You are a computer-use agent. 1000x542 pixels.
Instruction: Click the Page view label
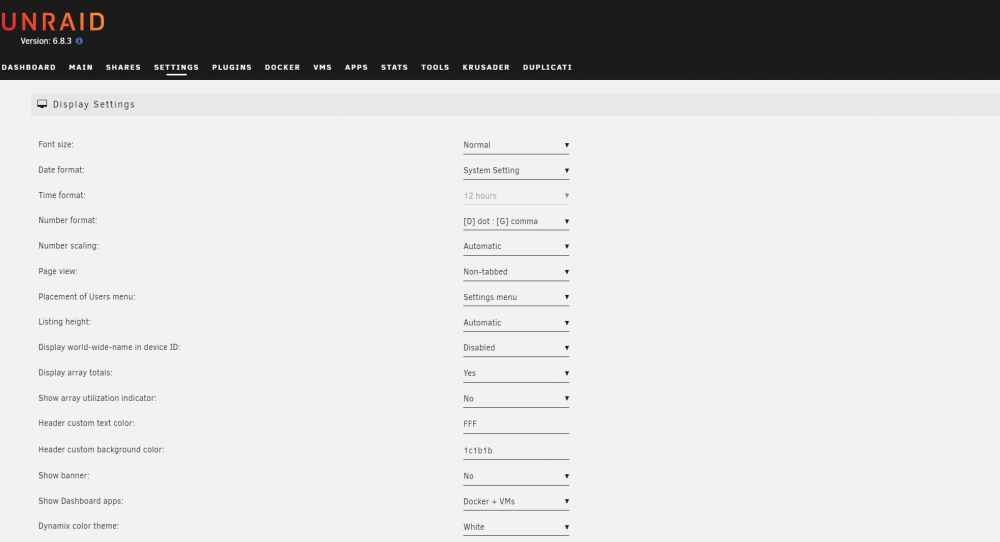[x=58, y=271]
